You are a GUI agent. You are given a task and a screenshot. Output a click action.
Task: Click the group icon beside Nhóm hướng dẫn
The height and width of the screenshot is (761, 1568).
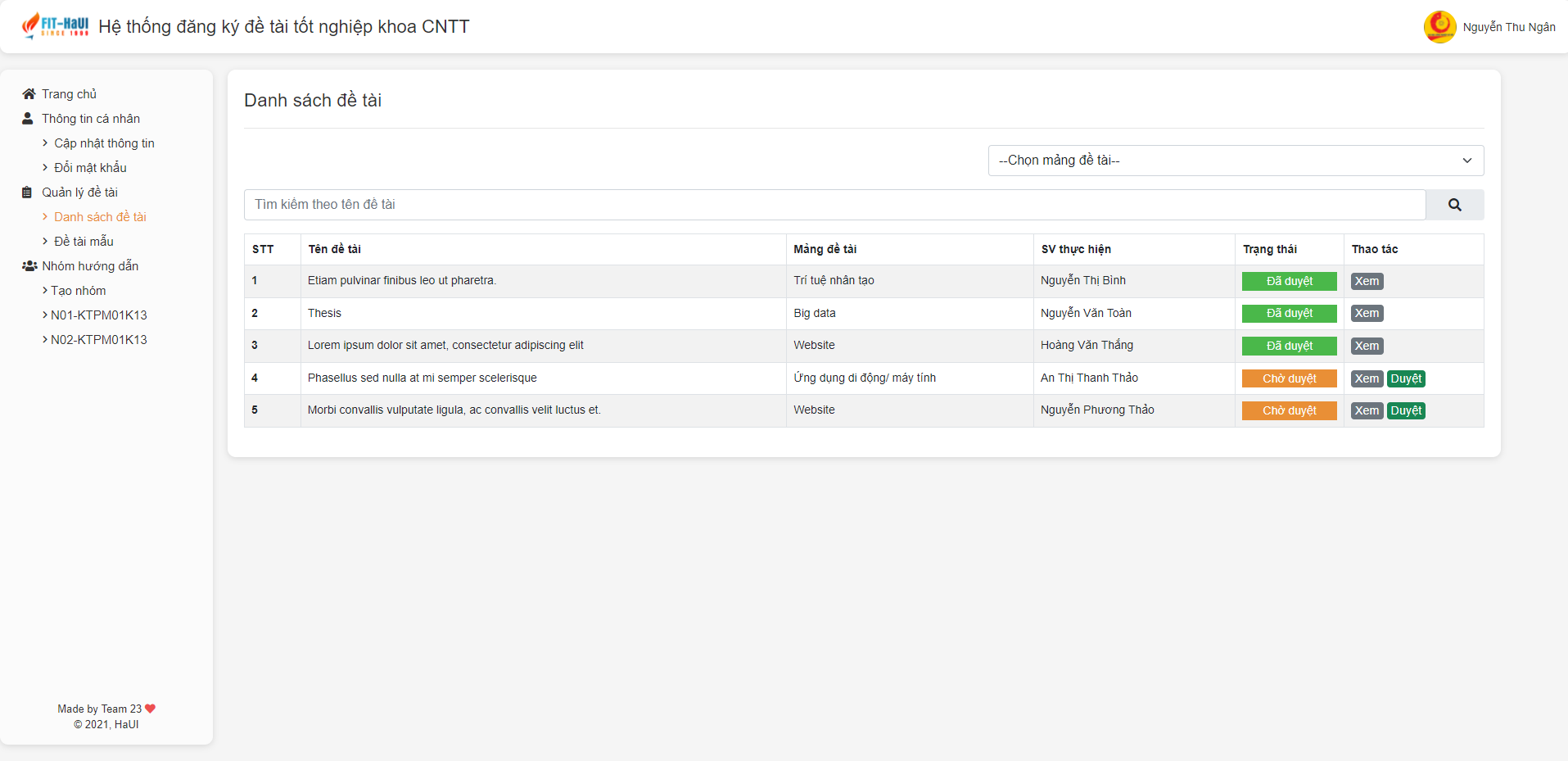[29, 266]
